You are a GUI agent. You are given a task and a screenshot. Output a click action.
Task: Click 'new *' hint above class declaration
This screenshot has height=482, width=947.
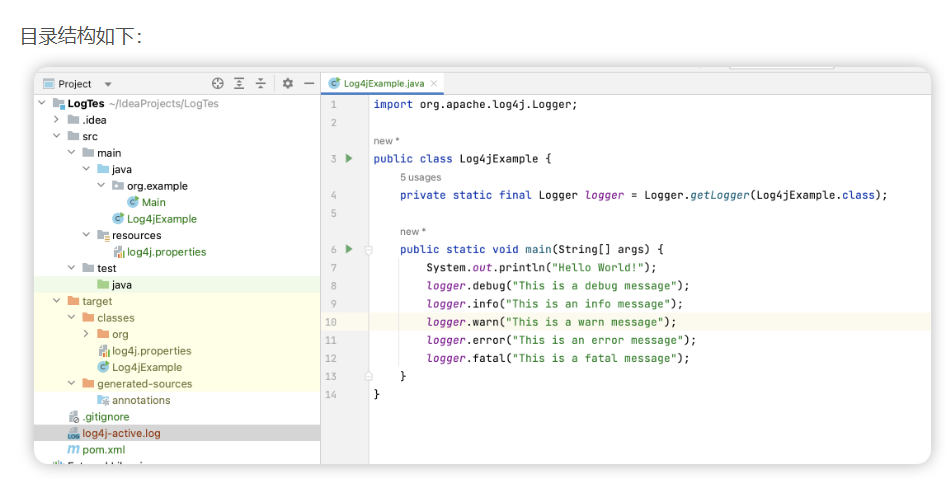(x=387, y=141)
